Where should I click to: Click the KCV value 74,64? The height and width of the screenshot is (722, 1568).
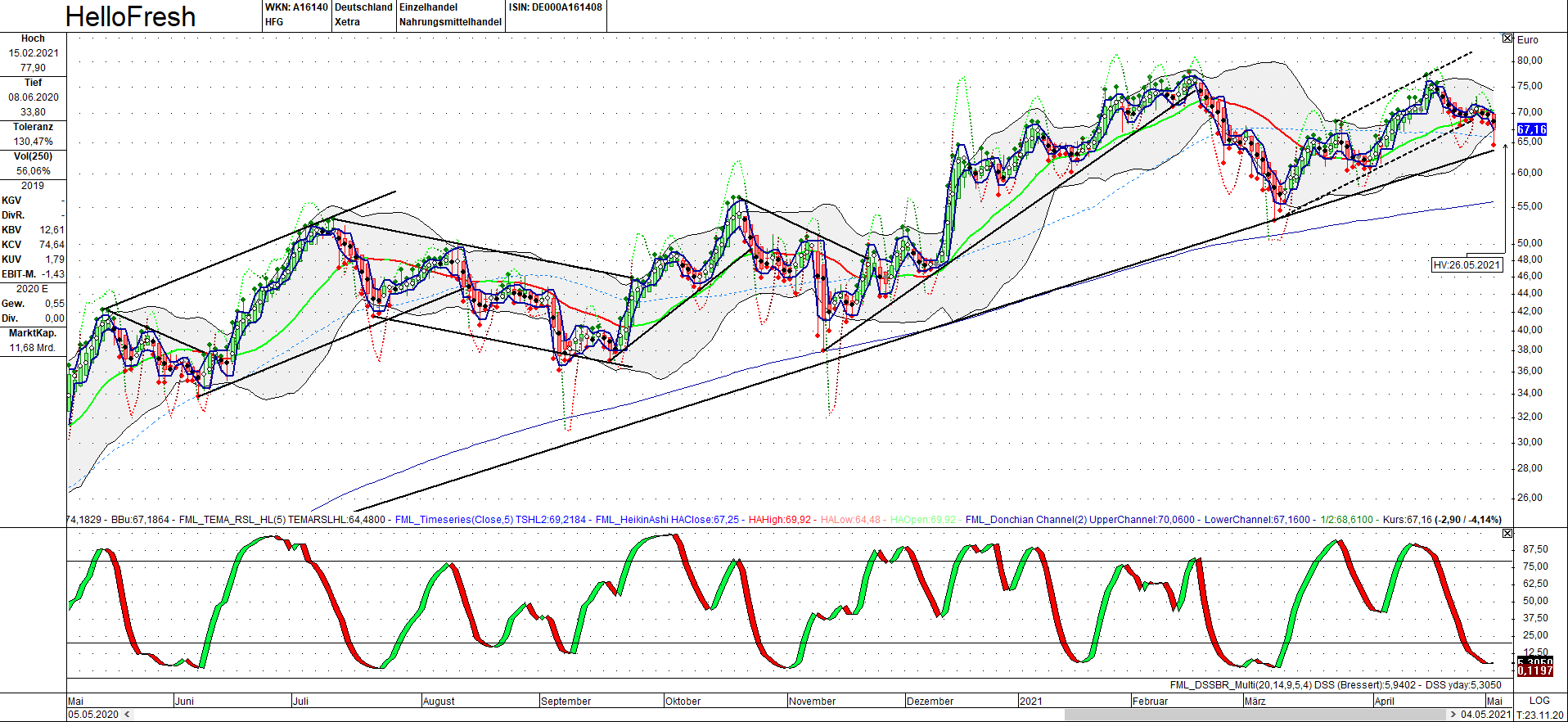52,245
